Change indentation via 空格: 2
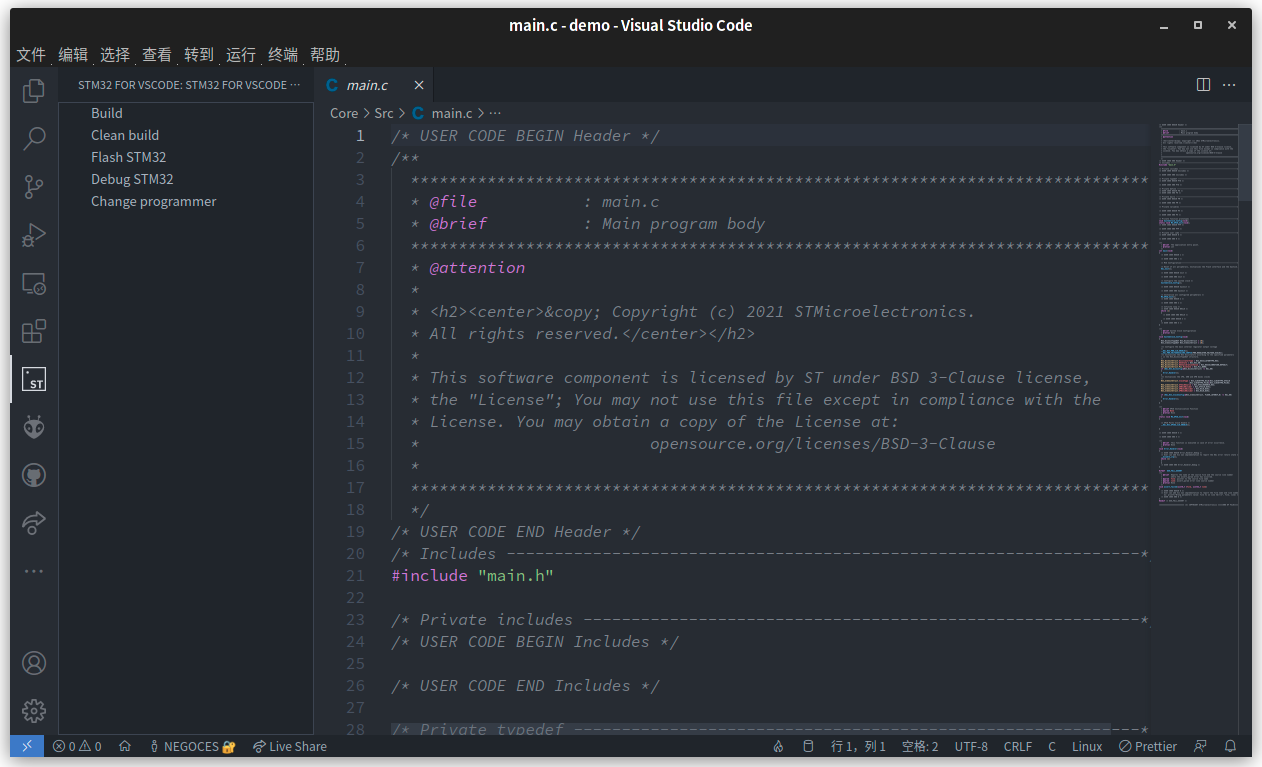The width and height of the screenshot is (1262, 767). click(x=920, y=746)
